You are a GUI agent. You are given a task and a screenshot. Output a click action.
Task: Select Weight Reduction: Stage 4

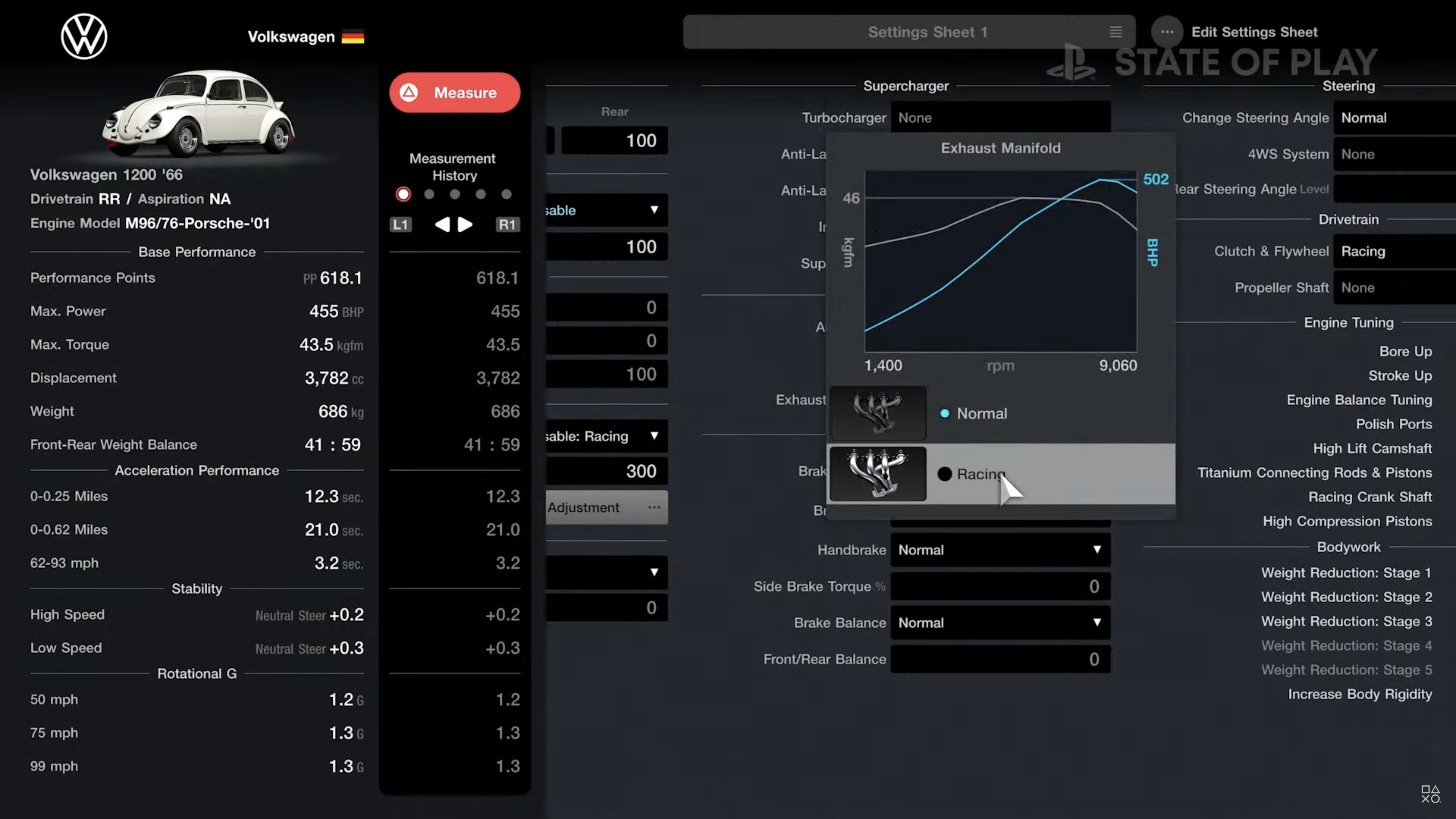pos(1346,646)
